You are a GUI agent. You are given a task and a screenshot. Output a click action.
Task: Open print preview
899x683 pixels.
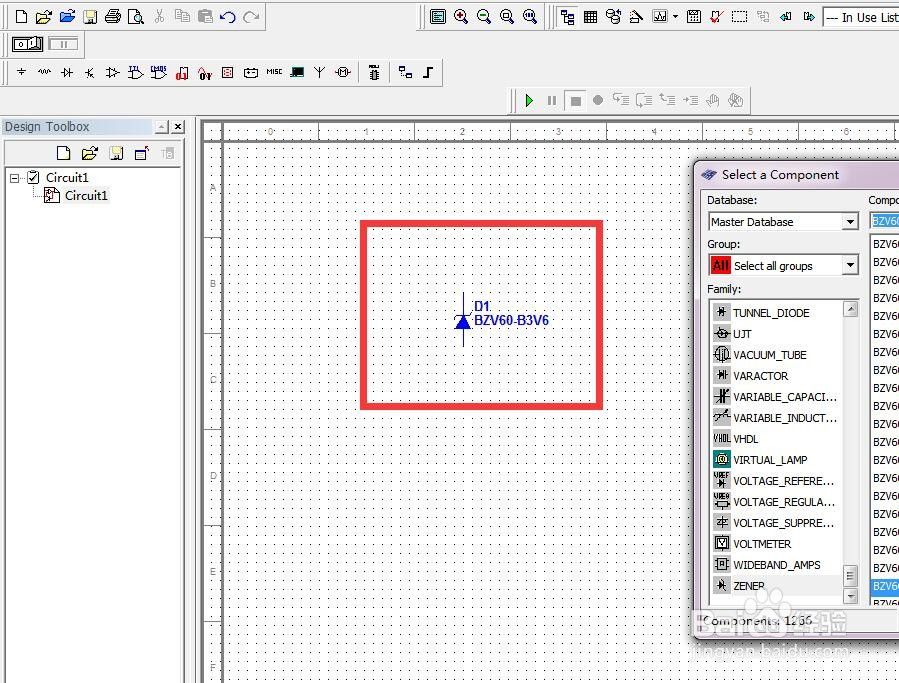(136, 17)
